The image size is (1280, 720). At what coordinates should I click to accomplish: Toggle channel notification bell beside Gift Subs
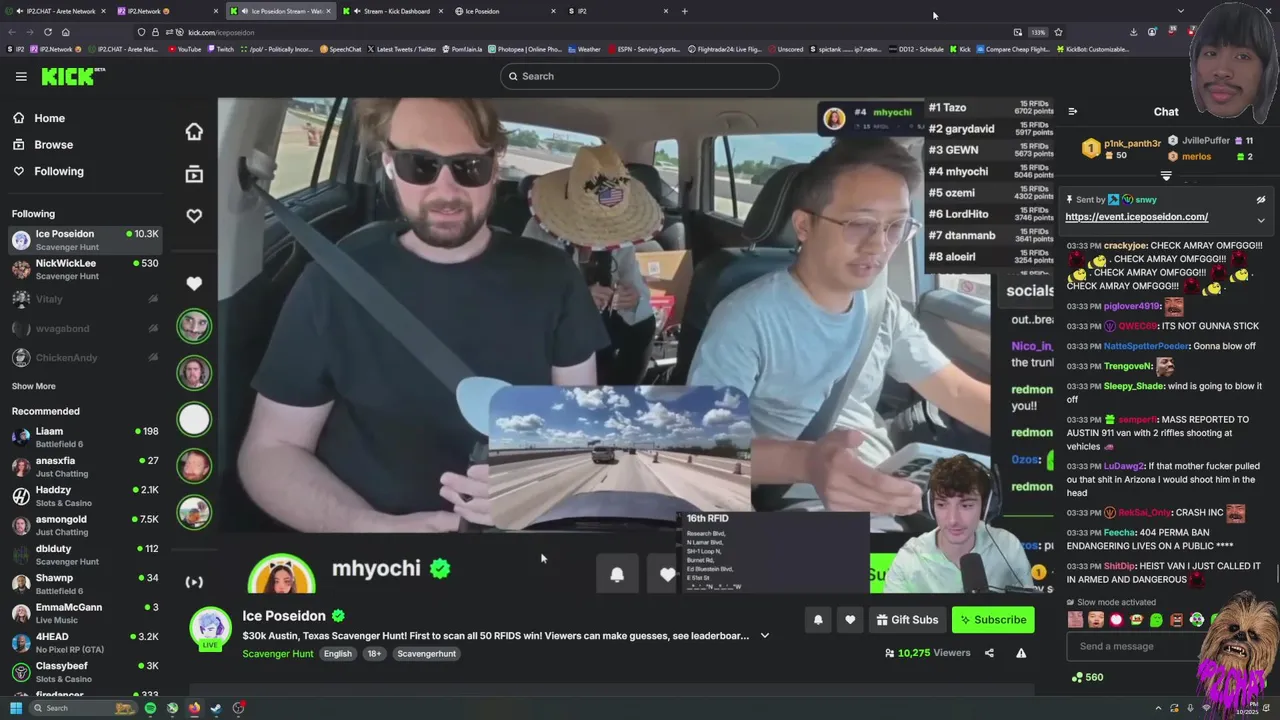tap(818, 620)
